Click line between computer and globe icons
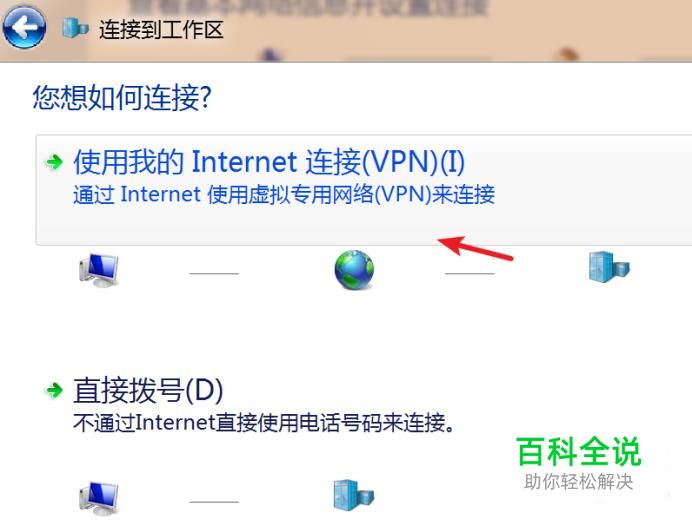 (x=214, y=274)
